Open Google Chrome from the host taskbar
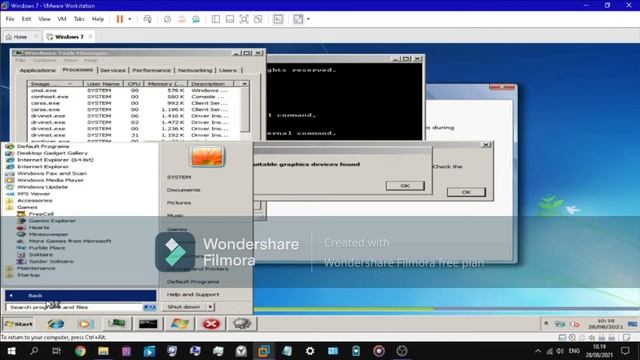The height and width of the screenshot is (360, 640). click(x=80, y=351)
